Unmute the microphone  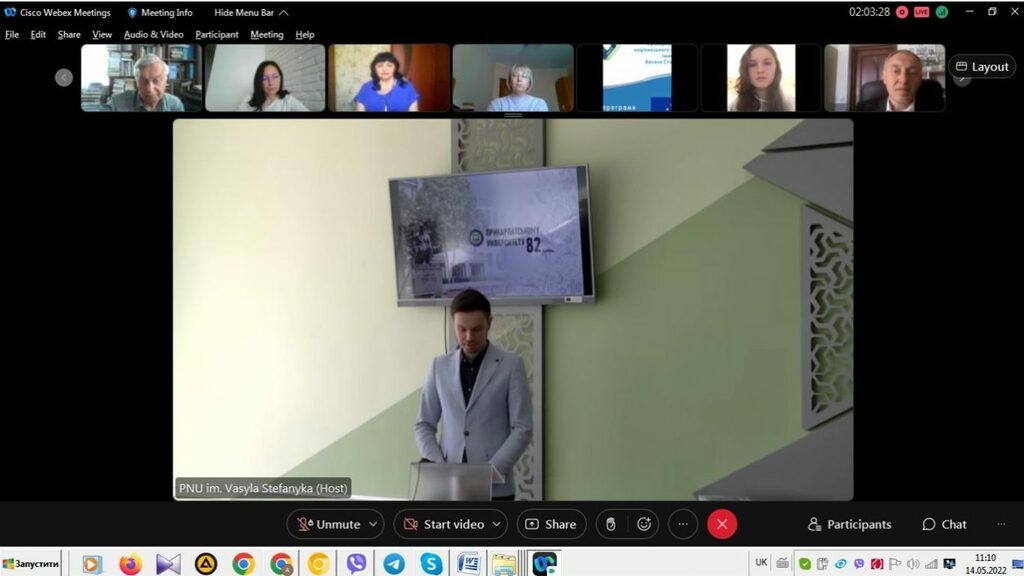[328, 524]
